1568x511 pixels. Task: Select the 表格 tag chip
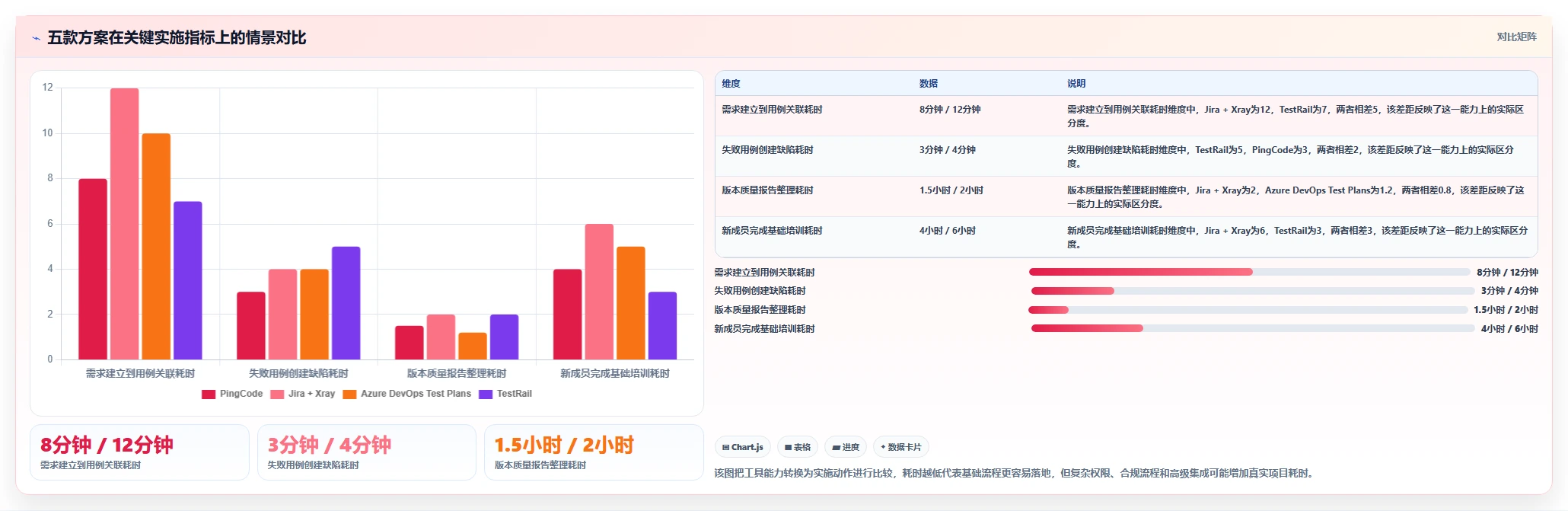797,447
